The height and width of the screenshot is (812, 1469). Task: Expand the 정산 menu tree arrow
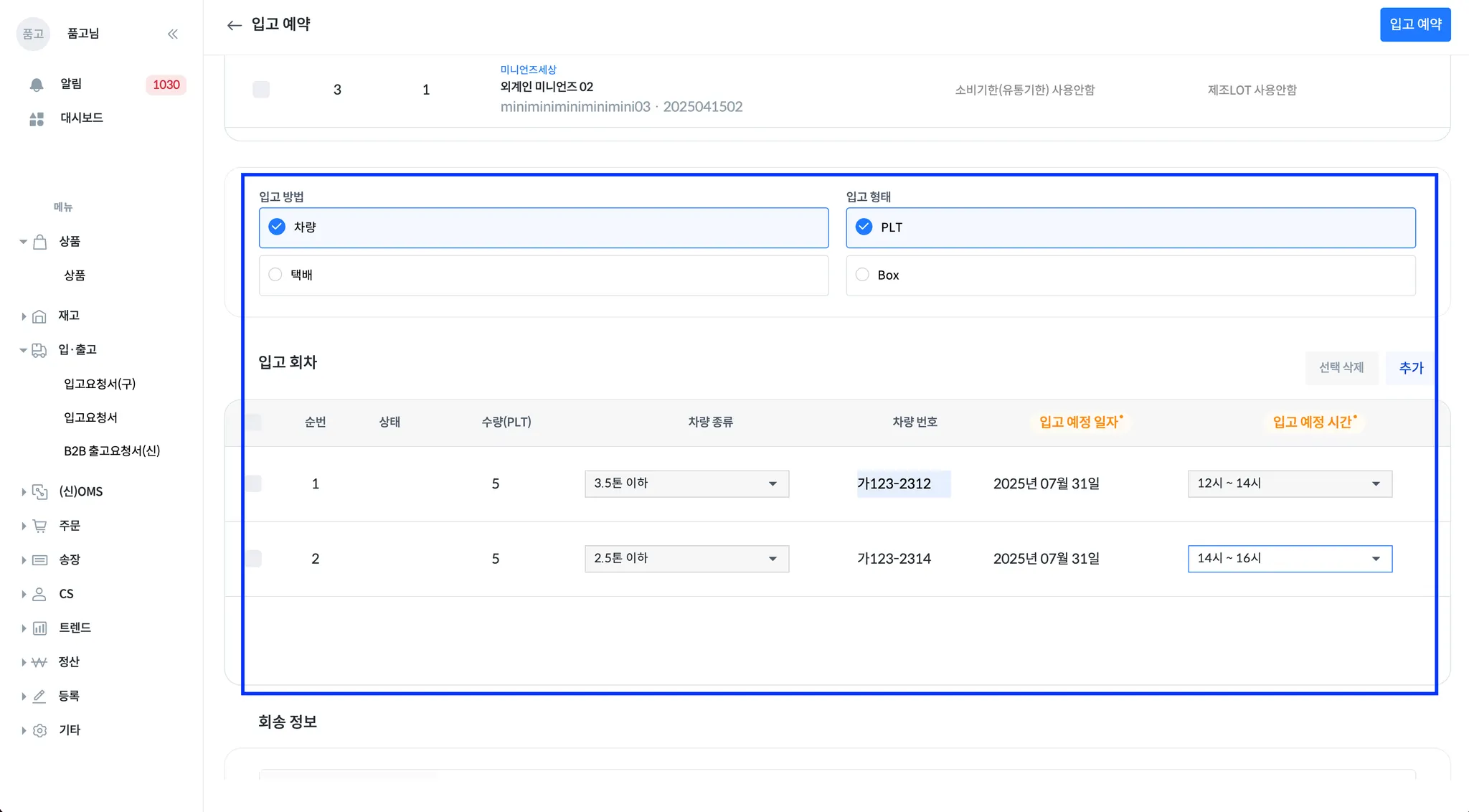24,662
